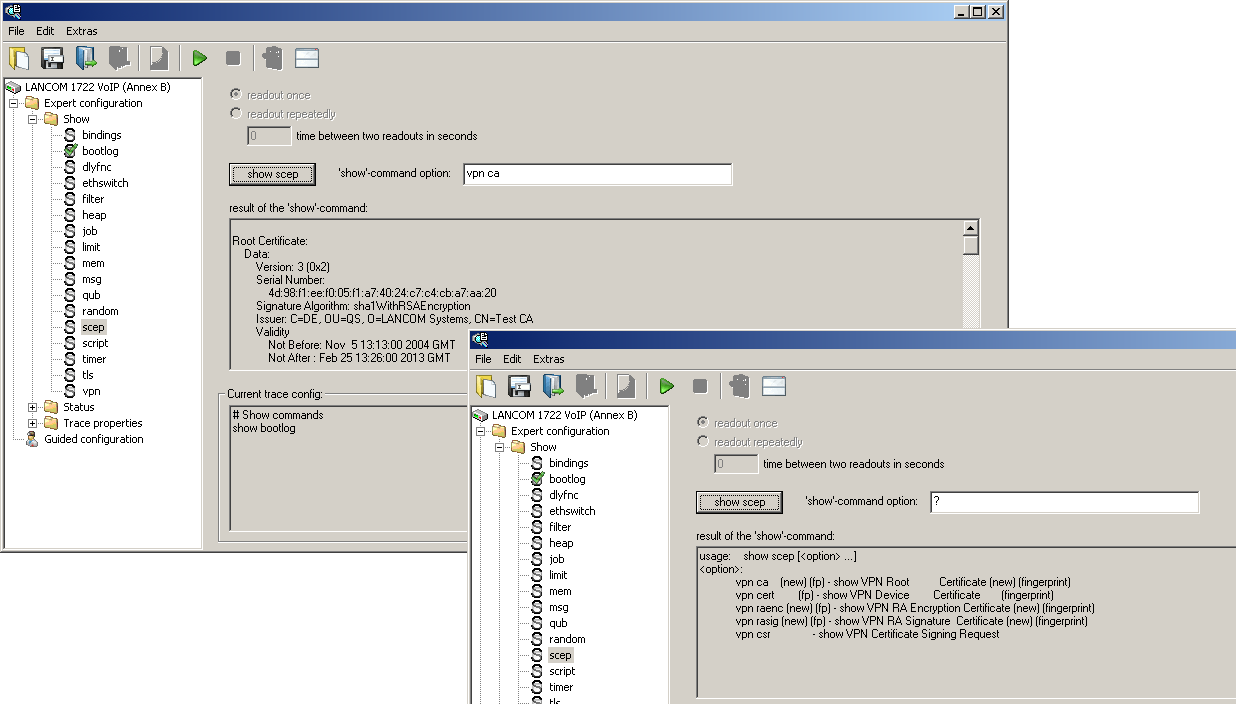Open the Edit menu in the foreground window
1236x704 pixels.
[x=512, y=359]
